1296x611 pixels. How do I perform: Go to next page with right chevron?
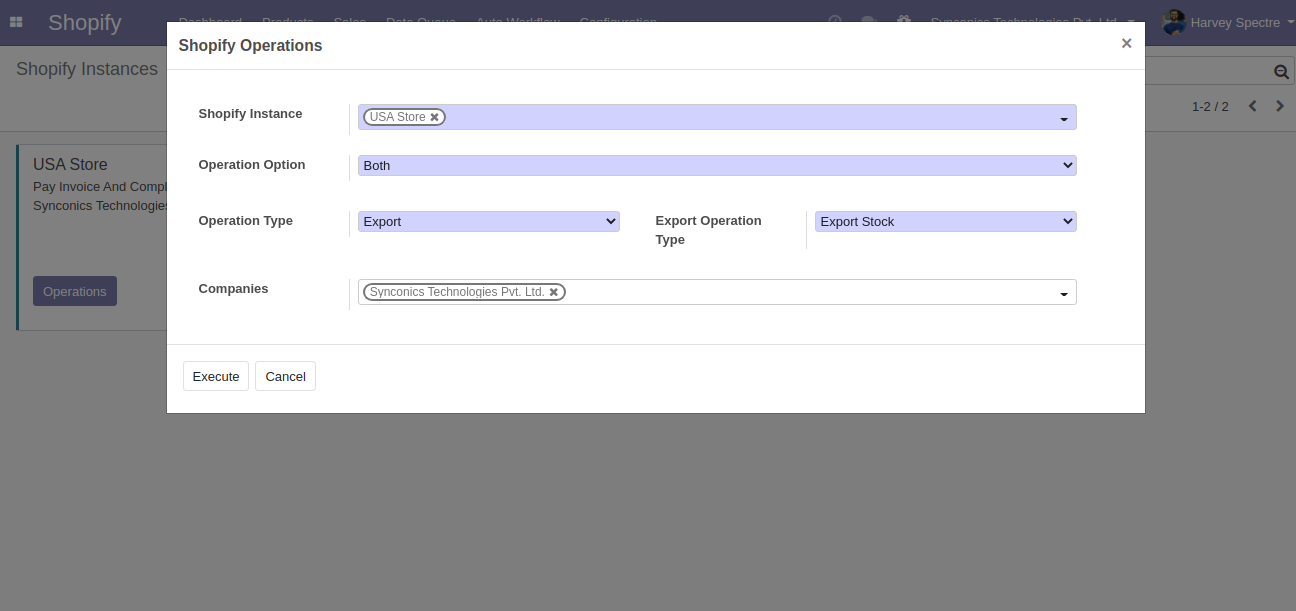coord(1280,106)
